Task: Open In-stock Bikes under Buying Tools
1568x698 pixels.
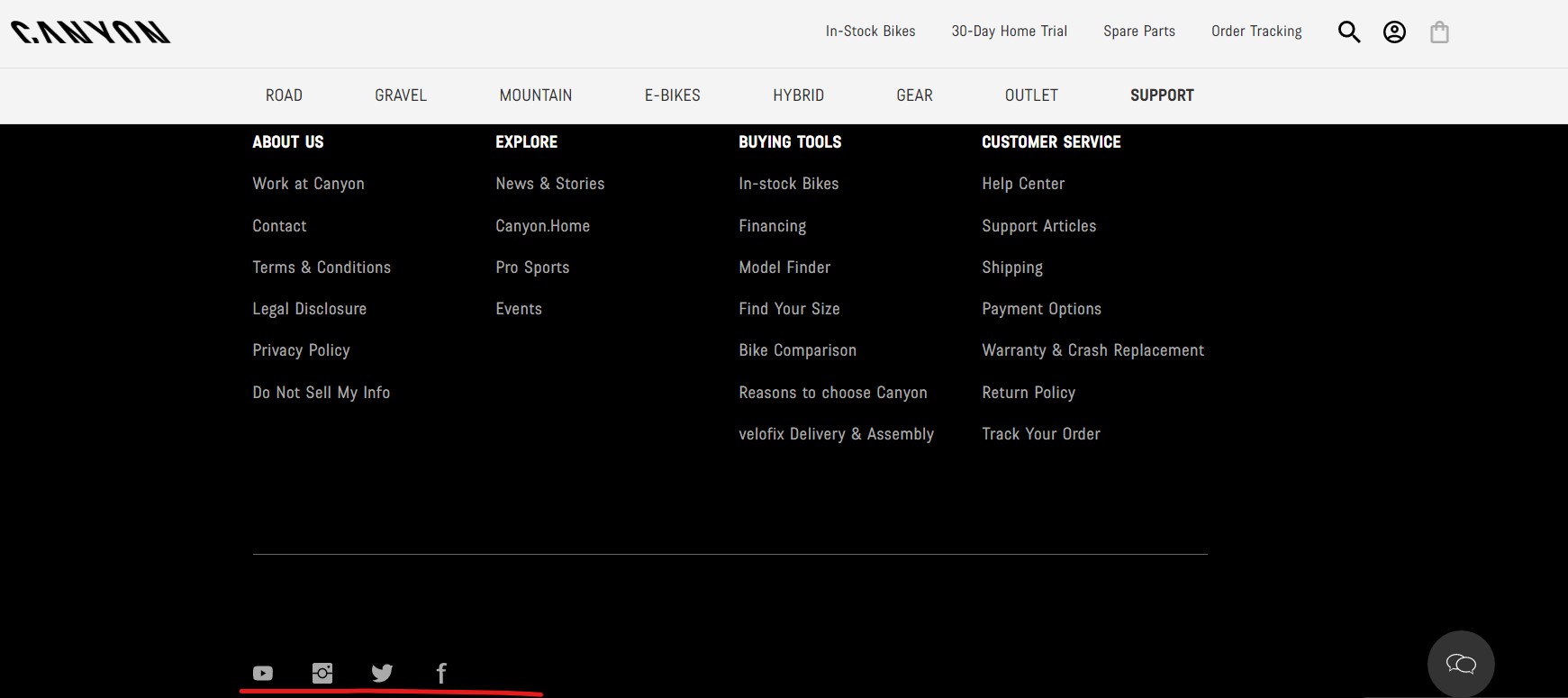Action: pyautogui.click(x=789, y=184)
